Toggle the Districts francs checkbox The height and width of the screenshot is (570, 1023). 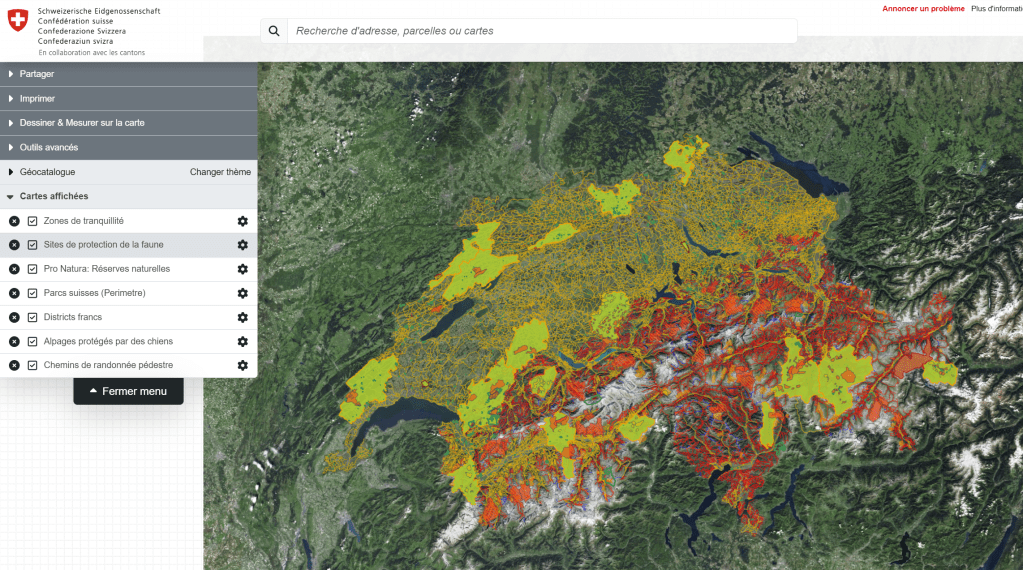[x=33, y=318]
